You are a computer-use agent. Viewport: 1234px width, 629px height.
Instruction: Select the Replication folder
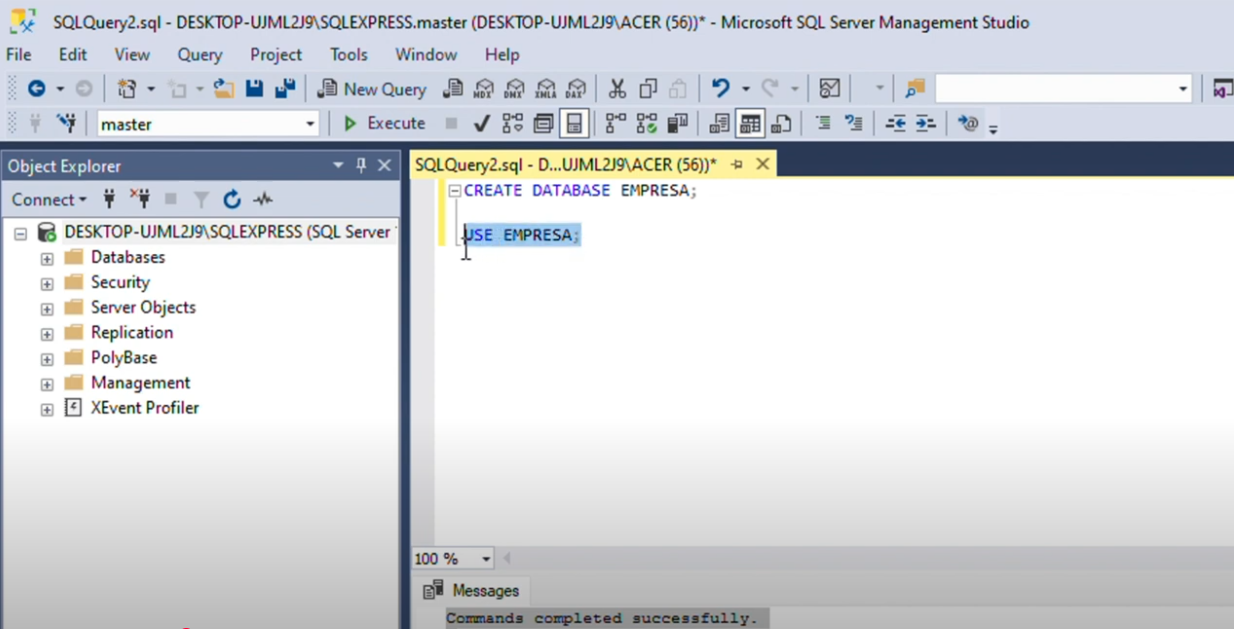[x=132, y=332]
